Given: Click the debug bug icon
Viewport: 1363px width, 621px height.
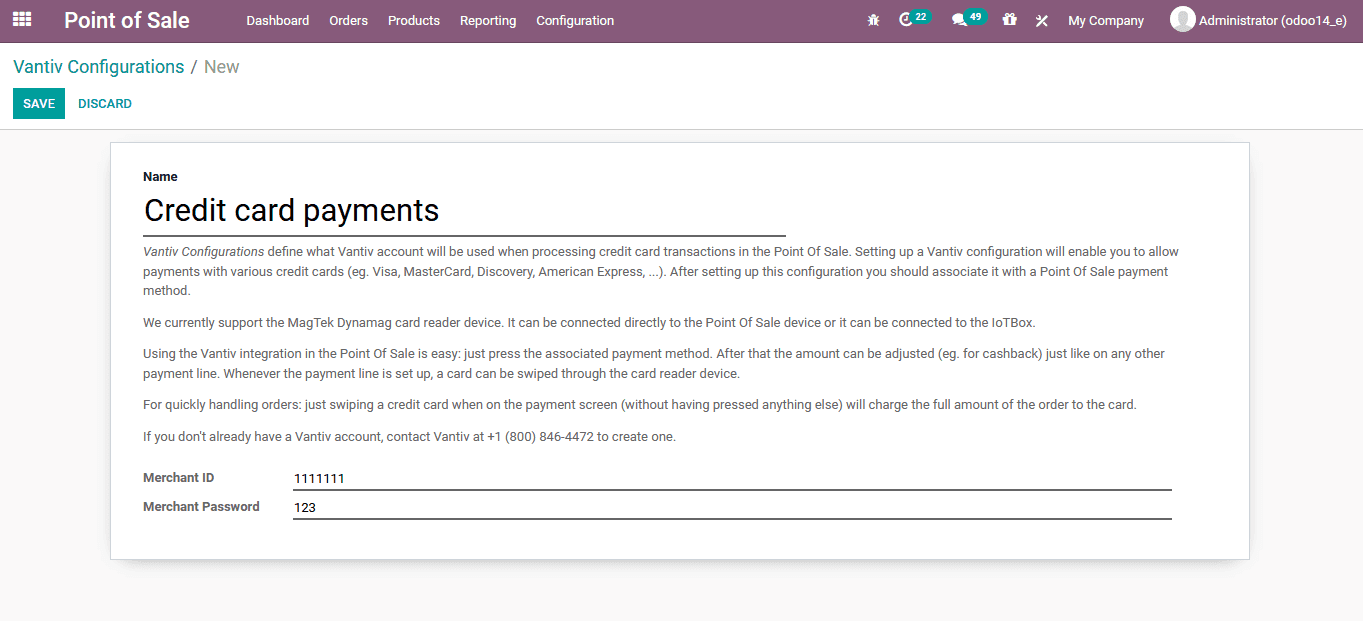Looking at the screenshot, I should [x=873, y=20].
